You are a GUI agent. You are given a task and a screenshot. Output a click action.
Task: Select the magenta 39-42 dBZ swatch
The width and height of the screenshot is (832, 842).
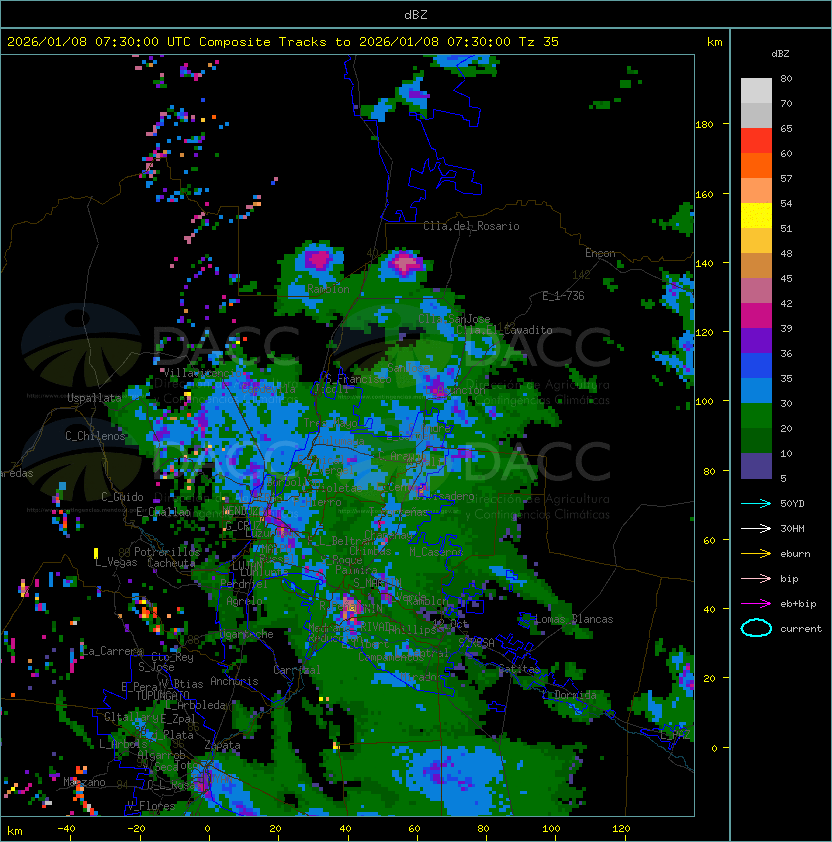(x=756, y=316)
